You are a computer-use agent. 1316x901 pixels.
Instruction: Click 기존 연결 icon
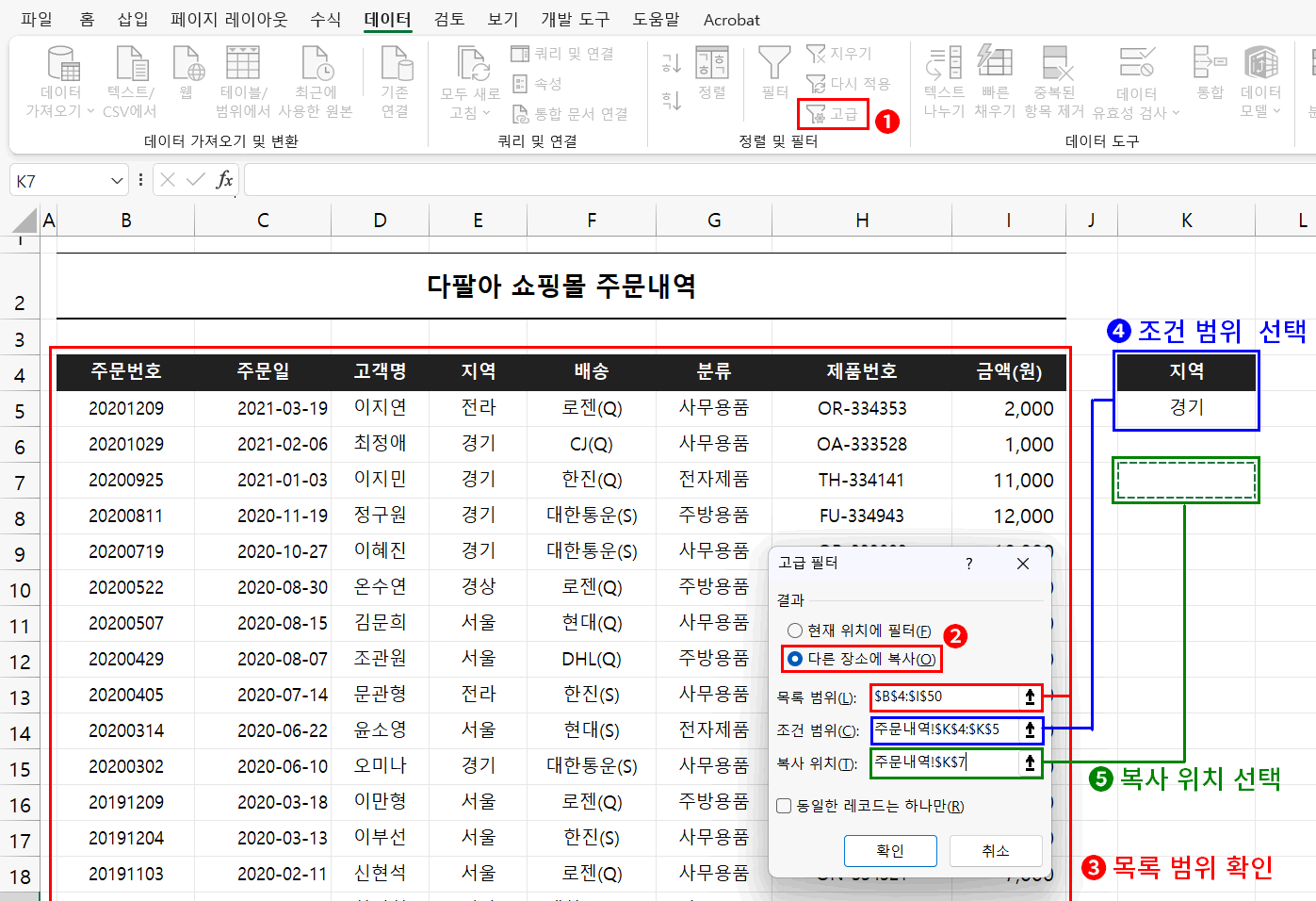(396, 63)
